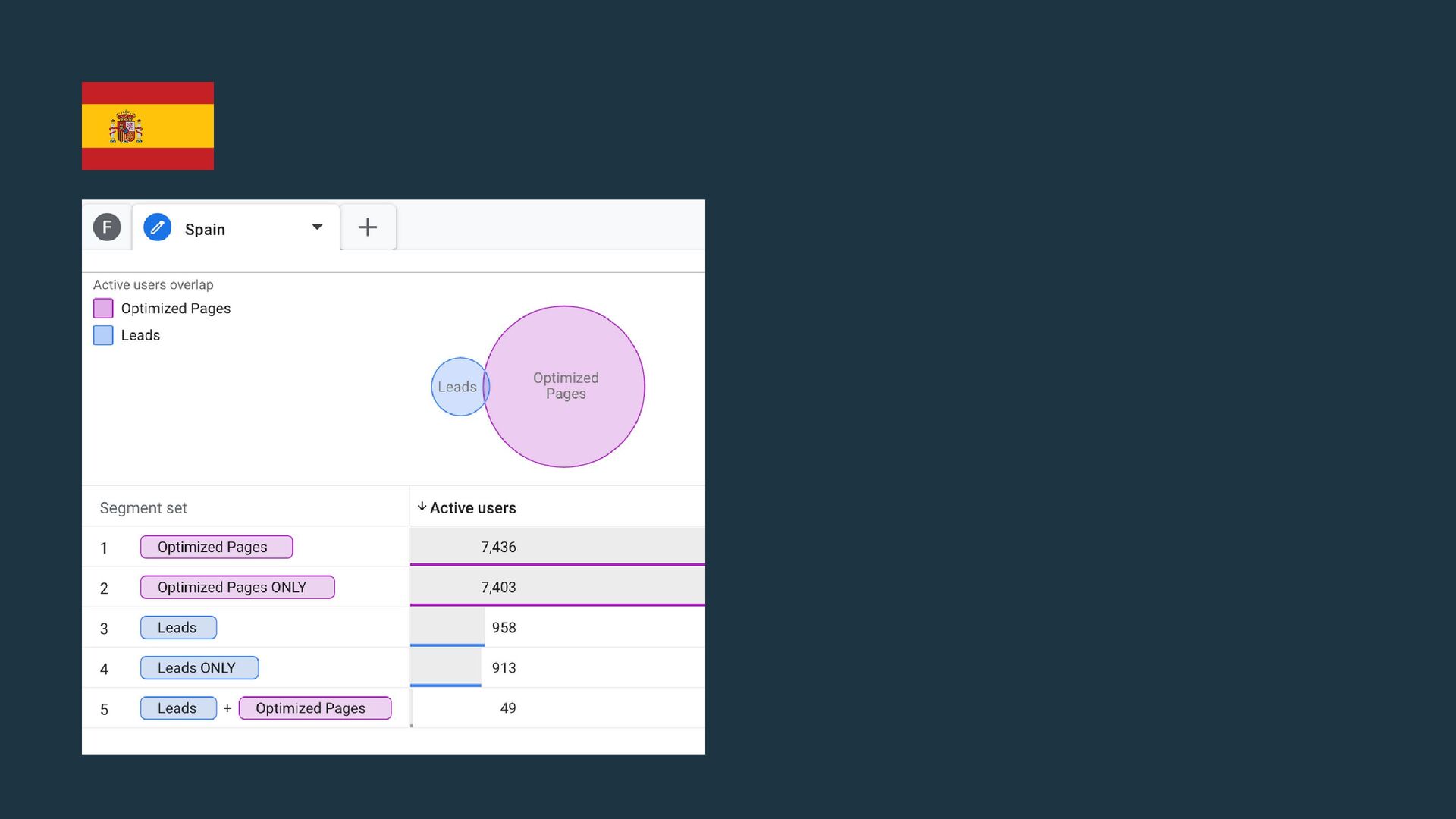Select the Leads ONLY segment chip
Image resolution: width=1456 pixels, height=819 pixels.
point(199,667)
